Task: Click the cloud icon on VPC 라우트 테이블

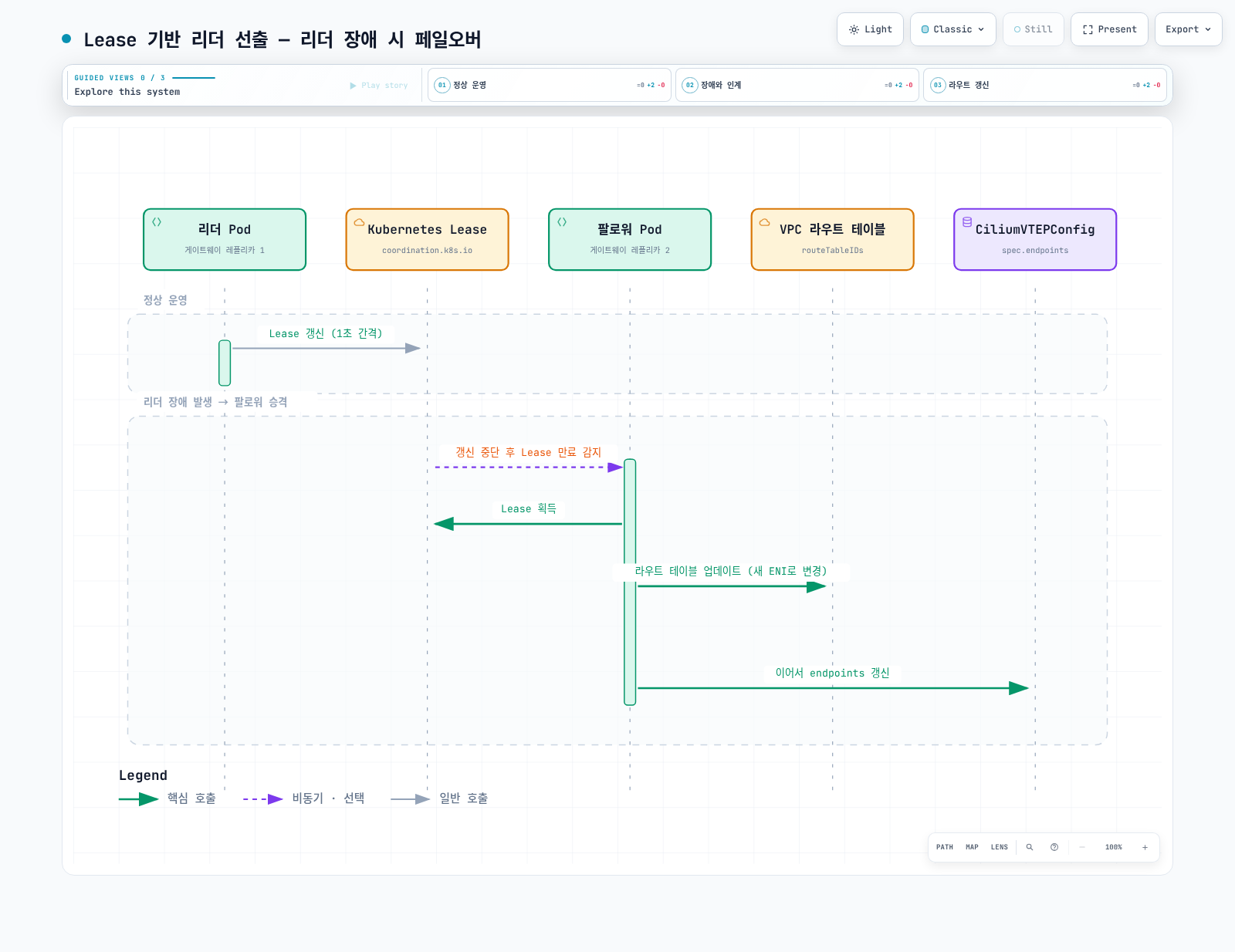Action: tap(764, 222)
